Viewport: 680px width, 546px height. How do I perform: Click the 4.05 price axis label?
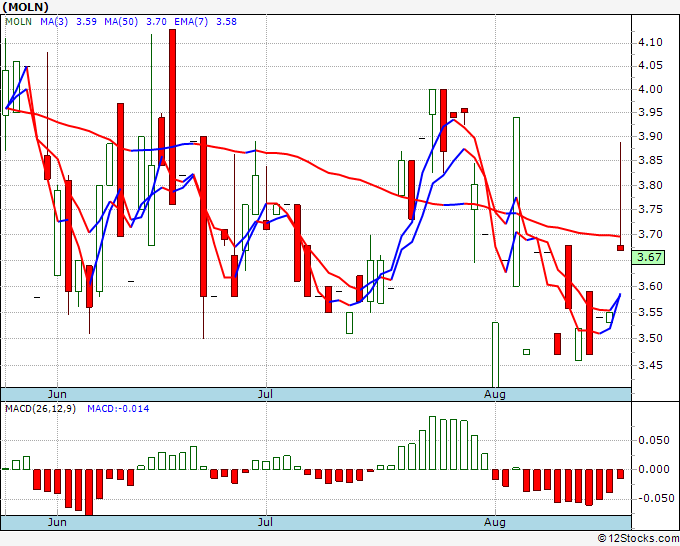[x=650, y=65]
